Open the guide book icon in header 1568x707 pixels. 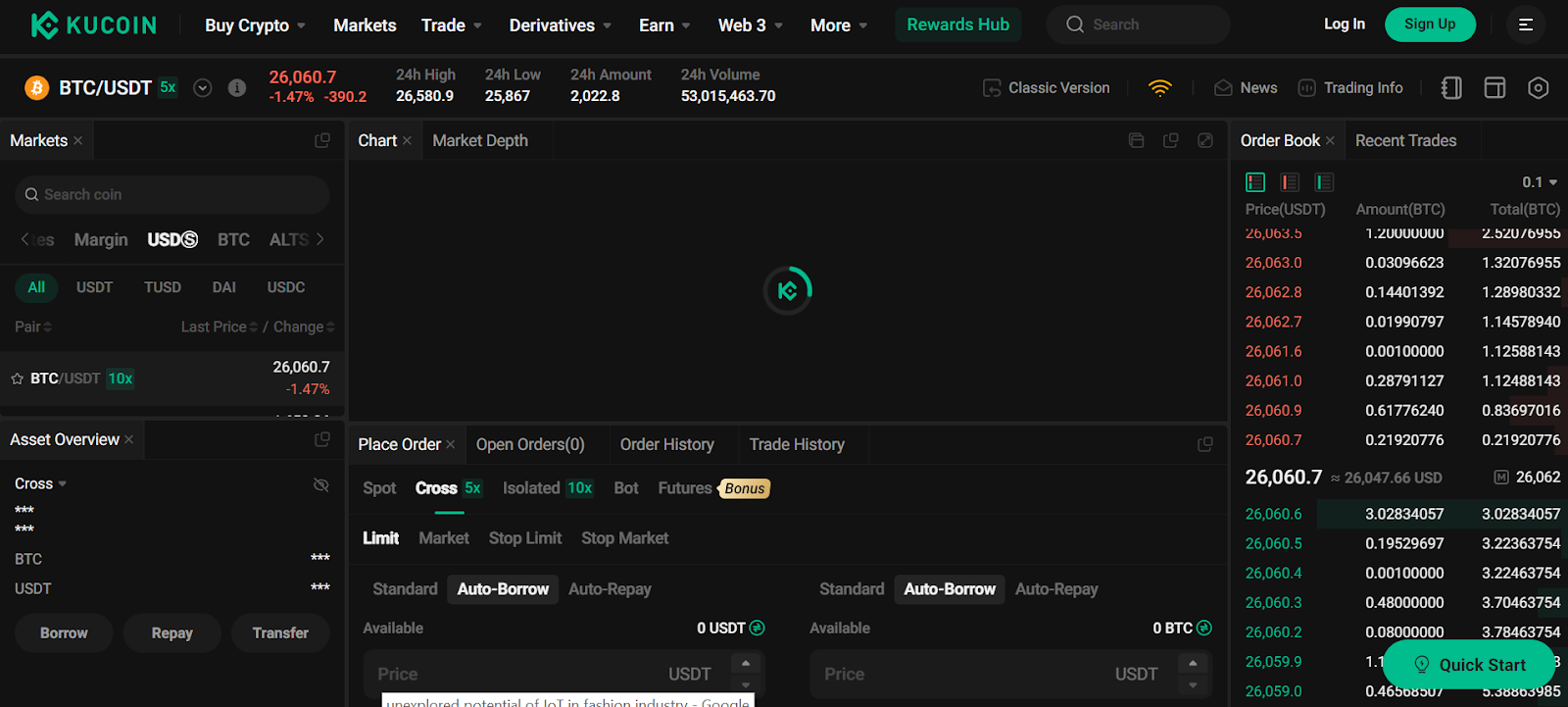[x=1451, y=88]
